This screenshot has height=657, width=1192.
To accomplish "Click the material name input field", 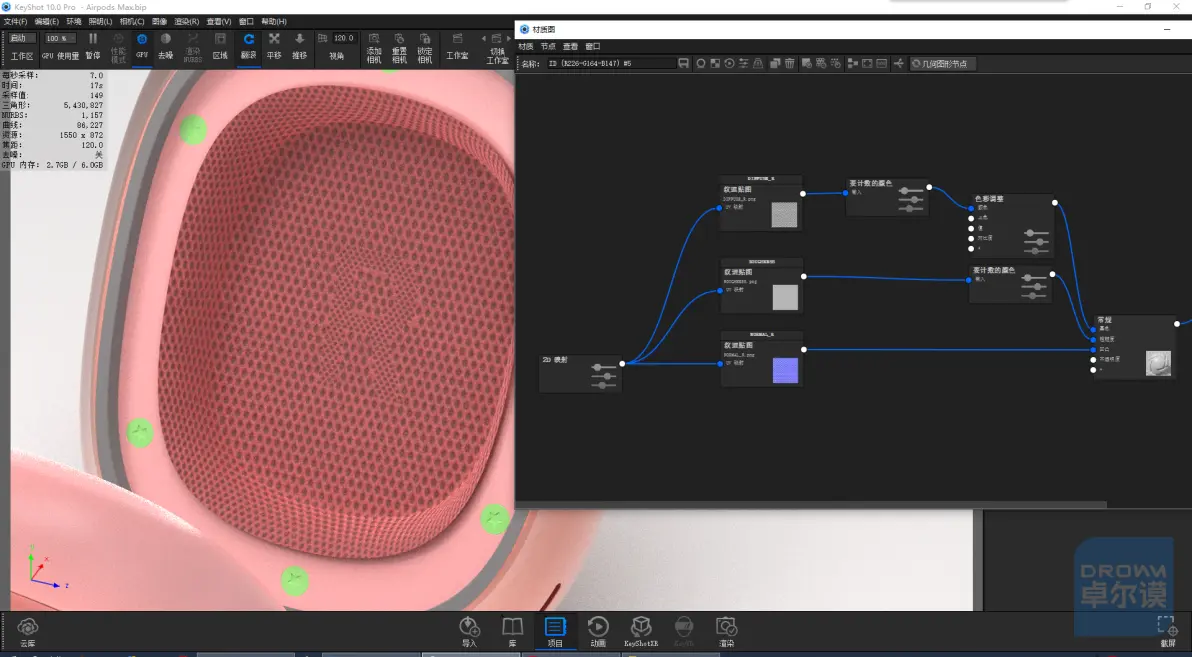I will coord(611,64).
